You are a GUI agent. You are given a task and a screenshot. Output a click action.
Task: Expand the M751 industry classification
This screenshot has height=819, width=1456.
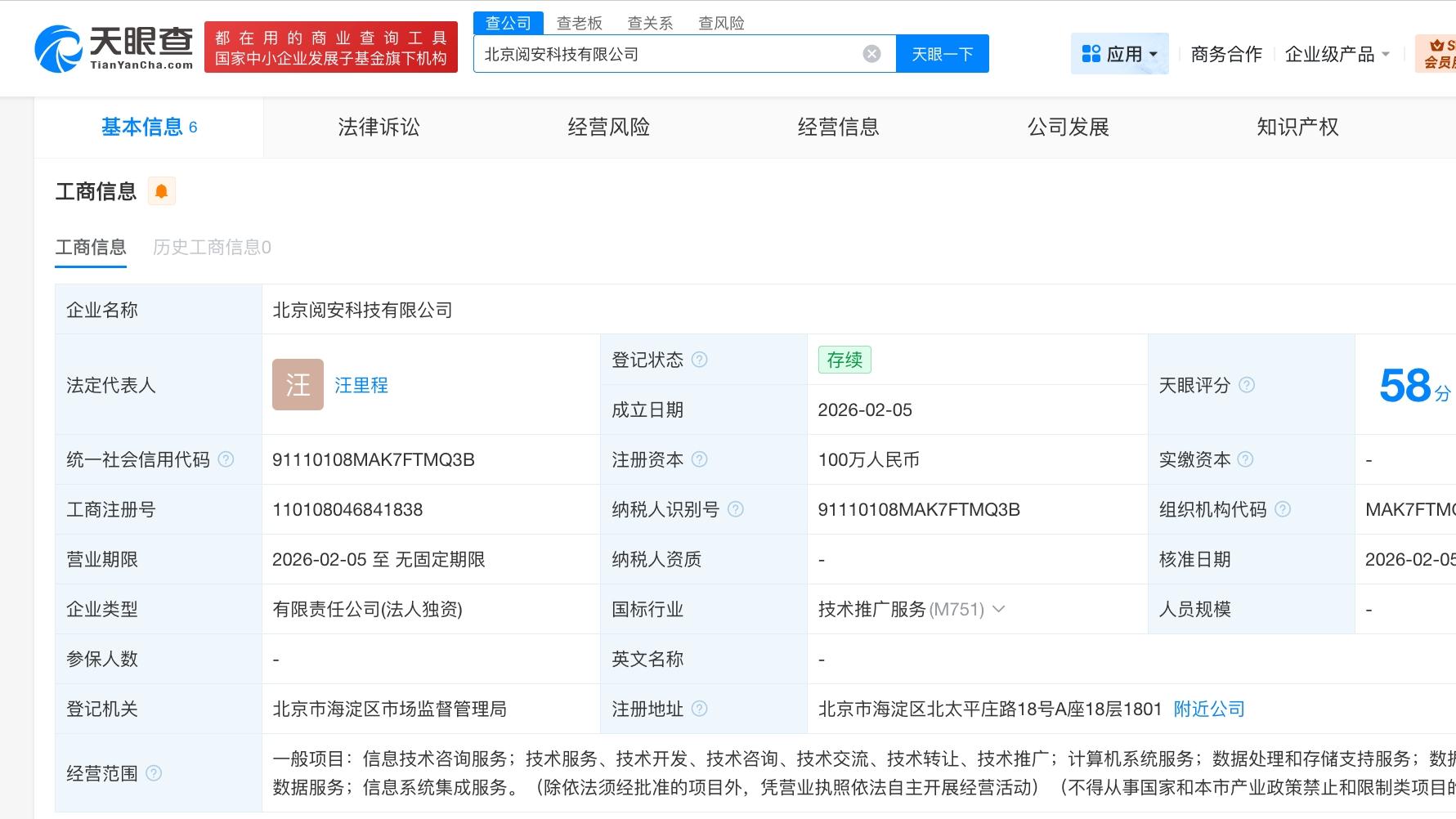pyautogui.click(x=999, y=609)
